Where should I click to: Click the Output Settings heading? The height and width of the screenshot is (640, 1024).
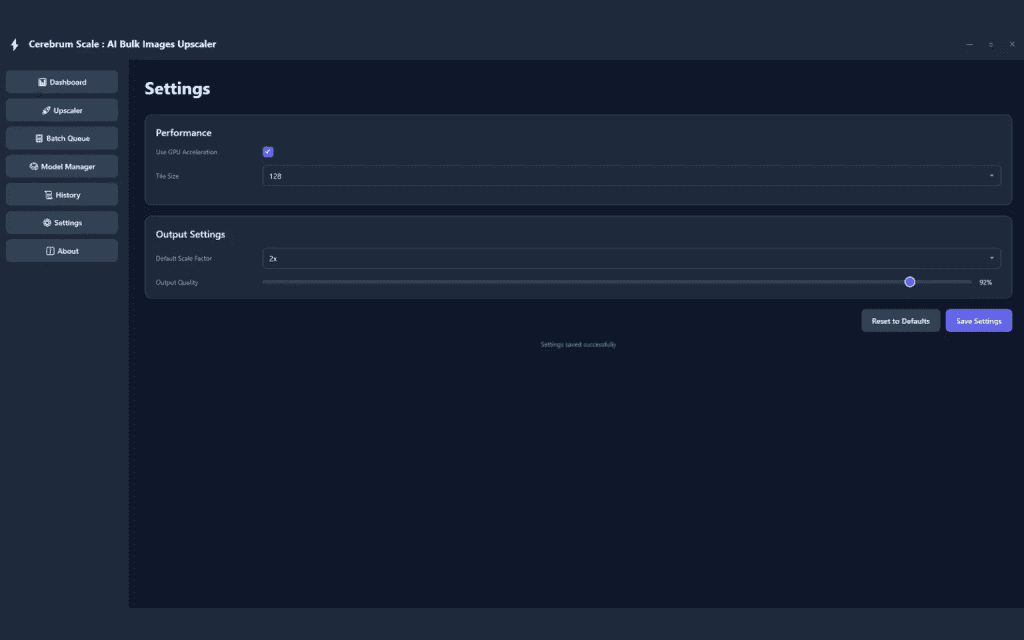(190, 234)
